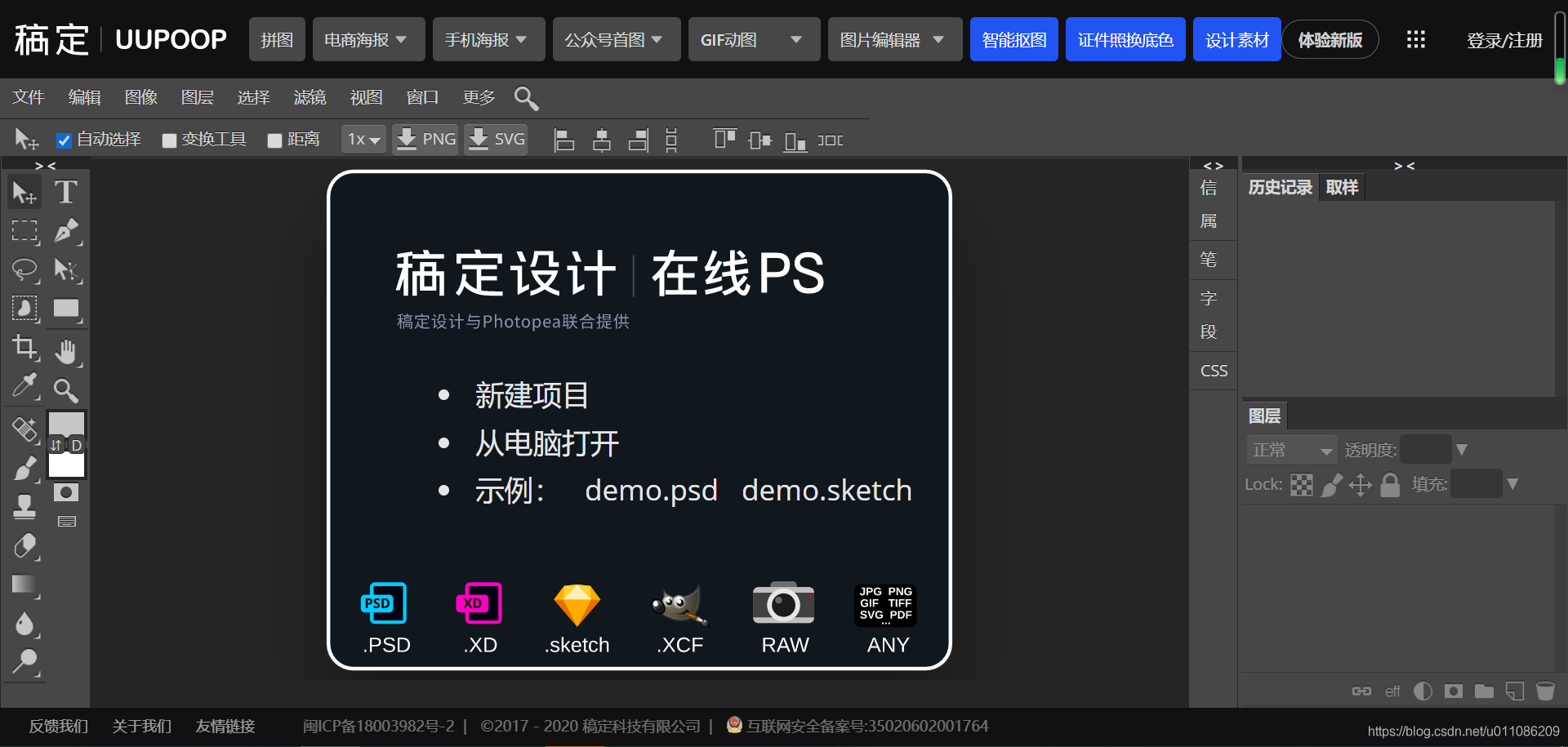Toggle the 自动选择 checkbox
Screen dimensions: 1568x747
pos(64,140)
